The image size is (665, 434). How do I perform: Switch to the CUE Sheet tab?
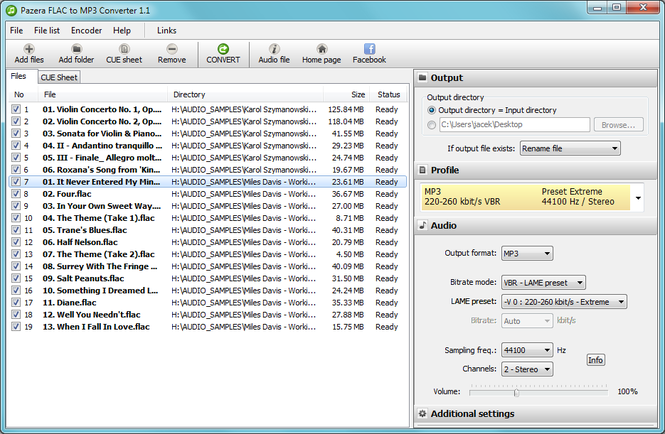59,78
